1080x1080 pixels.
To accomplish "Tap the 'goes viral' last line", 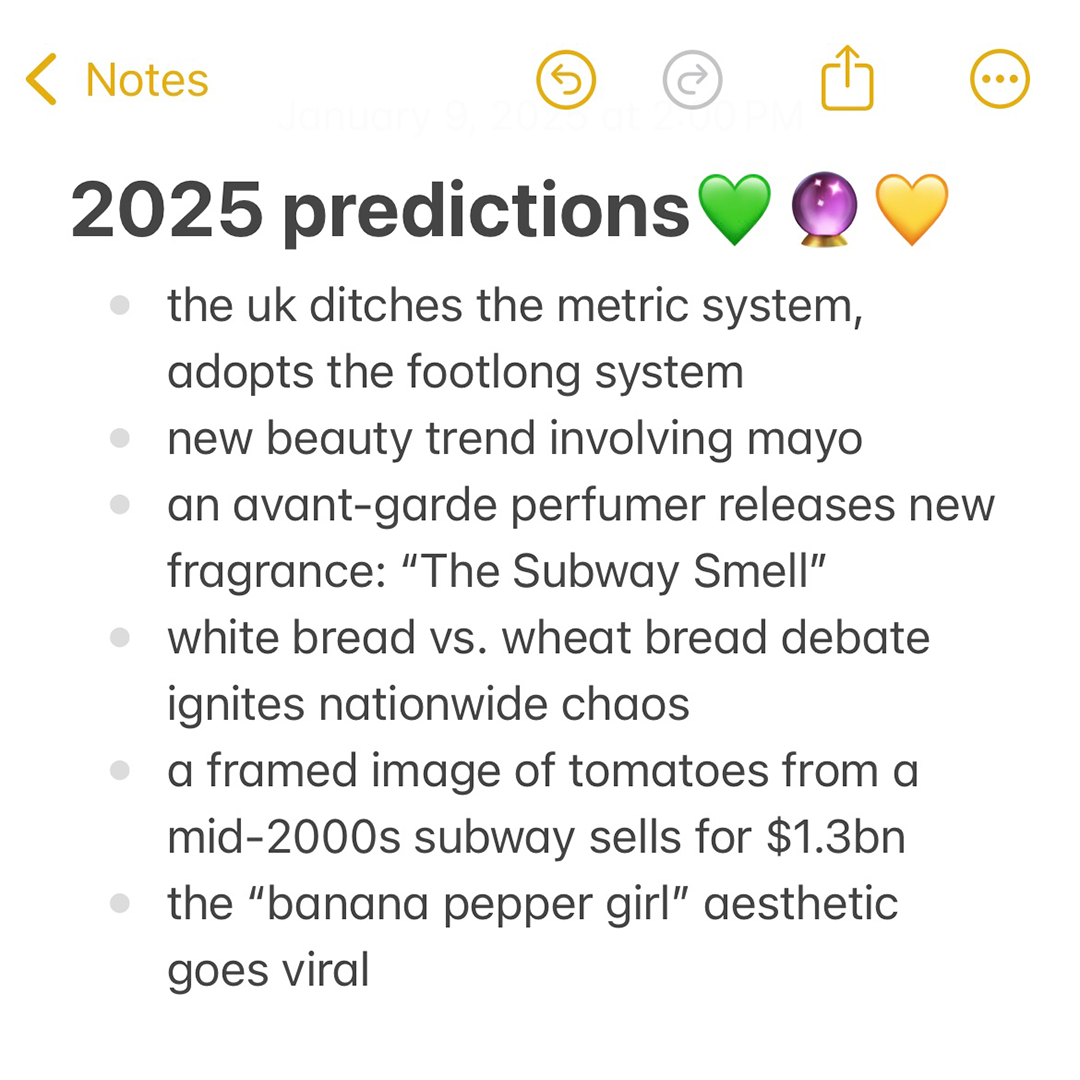I will coord(269,971).
